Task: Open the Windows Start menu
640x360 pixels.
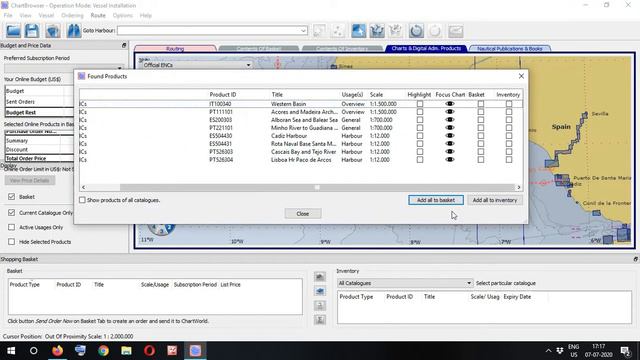Action: tap(11, 351)
